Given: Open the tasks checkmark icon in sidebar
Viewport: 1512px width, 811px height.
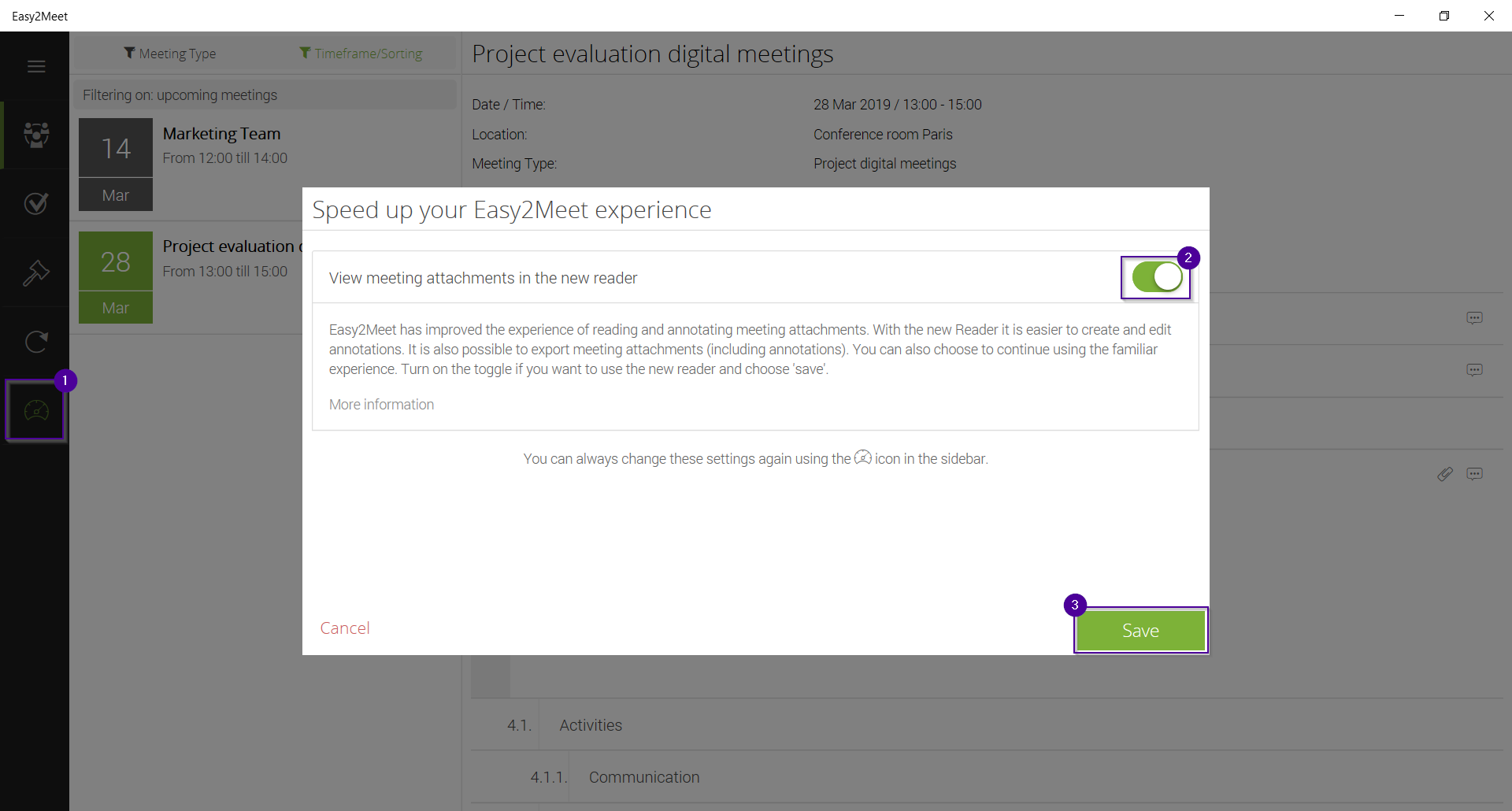Looking at the screenshot, I should [36, 204].
